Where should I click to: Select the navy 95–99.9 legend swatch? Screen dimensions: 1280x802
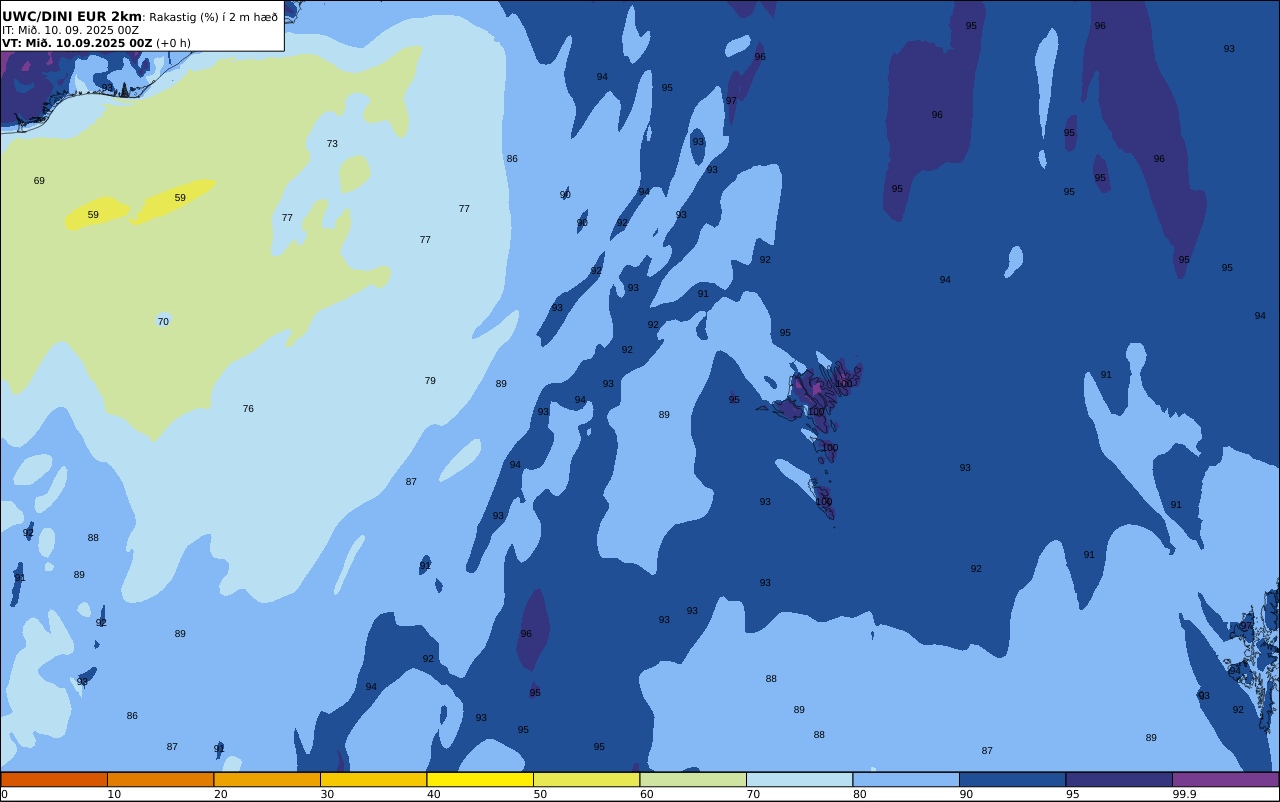click(x=1119, y=779)
